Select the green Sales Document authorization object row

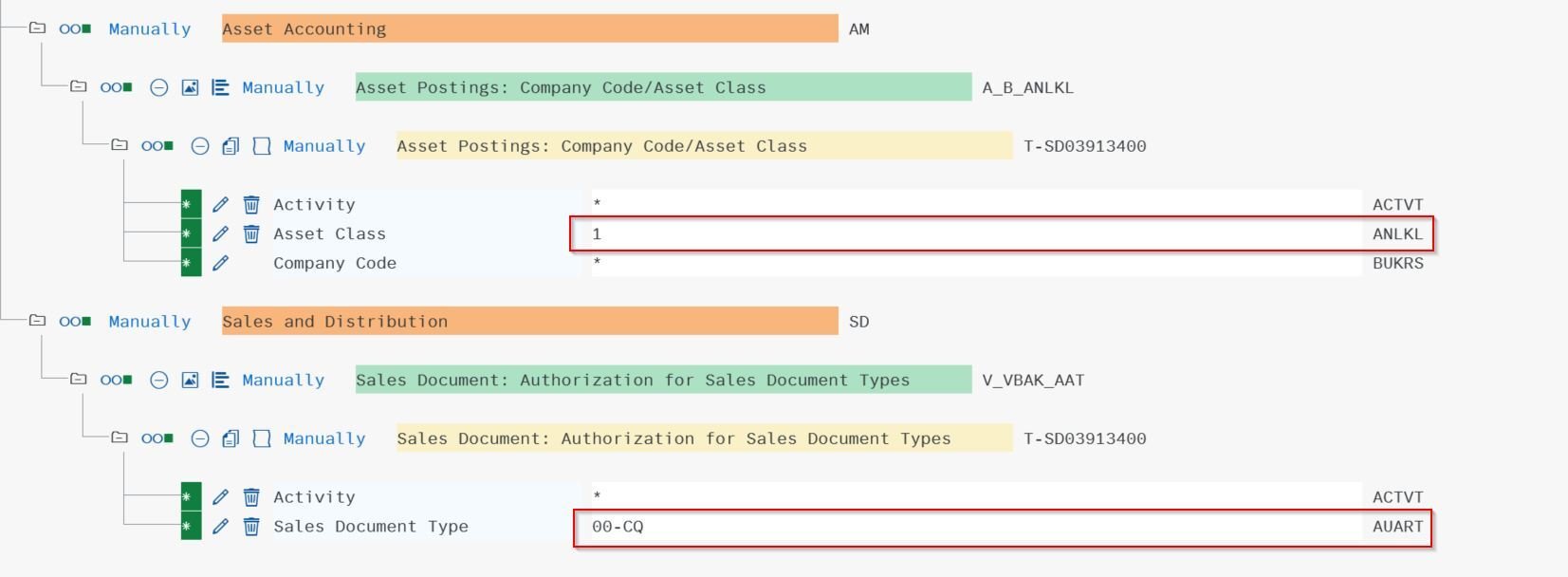662,381
